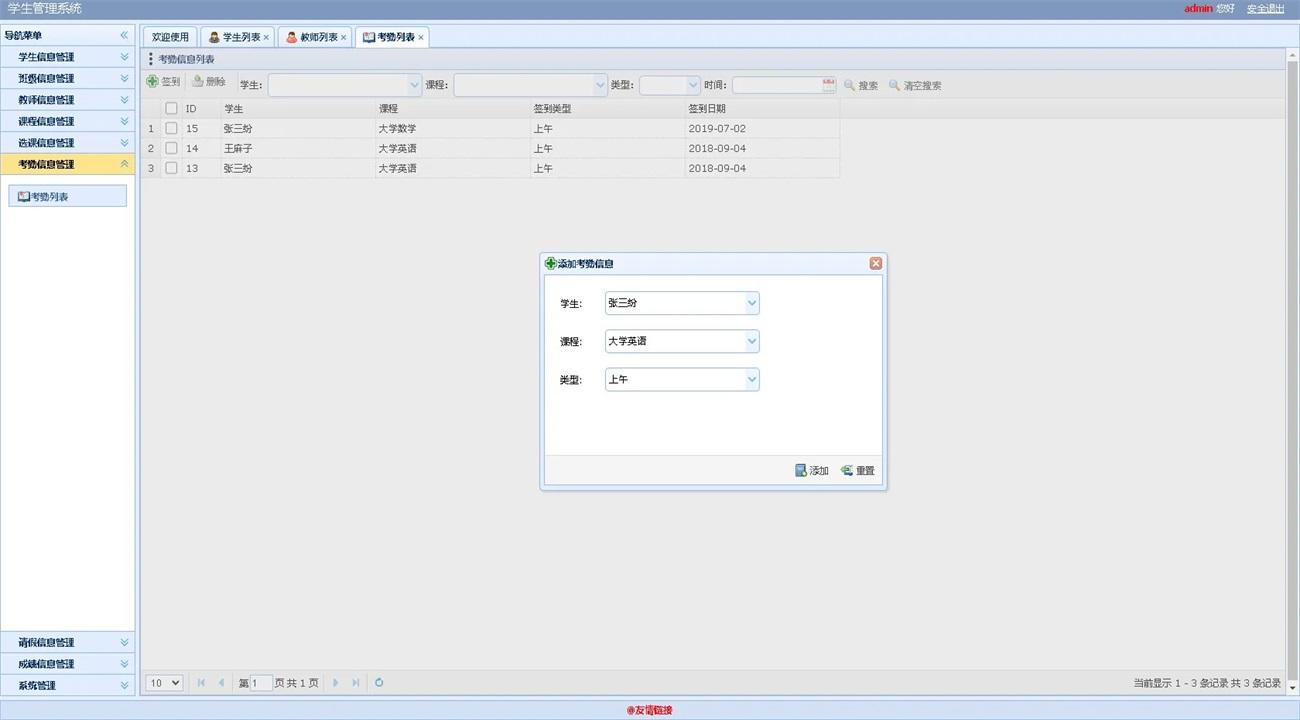
Task: Collapse the navigation menu with double-arrow icon
Action: pyautogui.click(x=124, y=35)
